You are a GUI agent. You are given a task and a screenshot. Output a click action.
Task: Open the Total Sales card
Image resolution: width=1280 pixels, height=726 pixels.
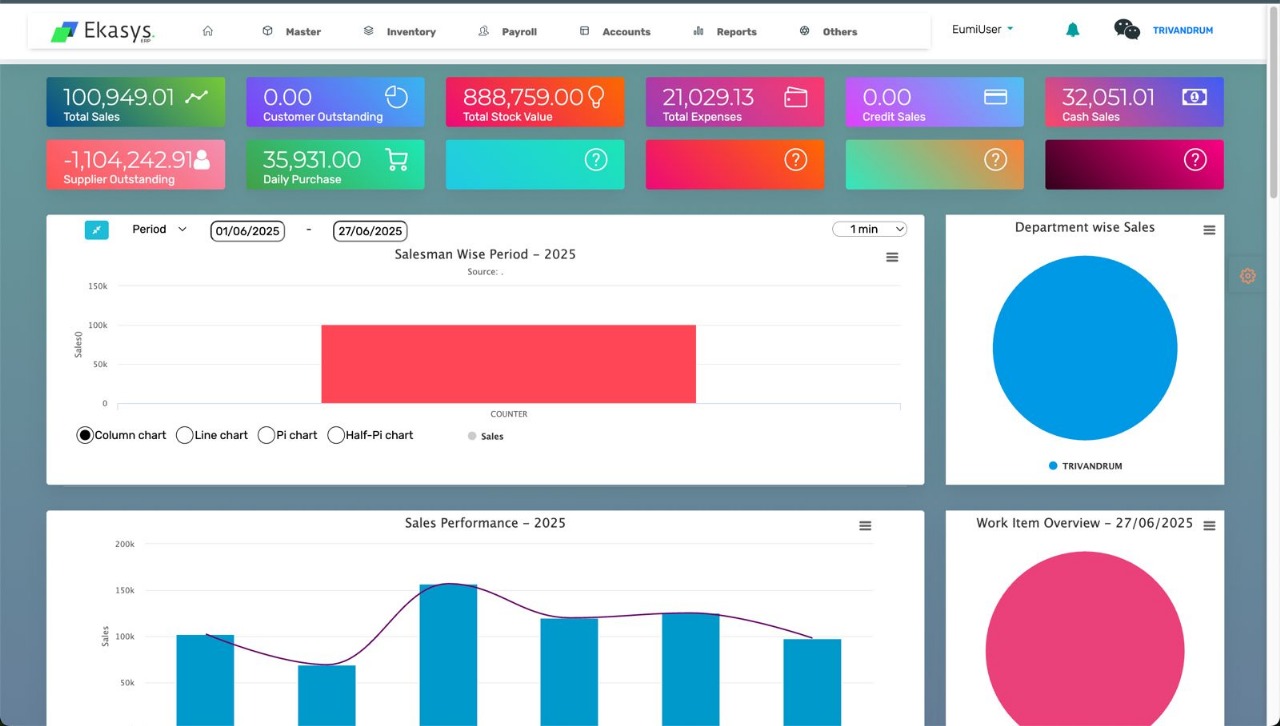click(x=136, y=102)
